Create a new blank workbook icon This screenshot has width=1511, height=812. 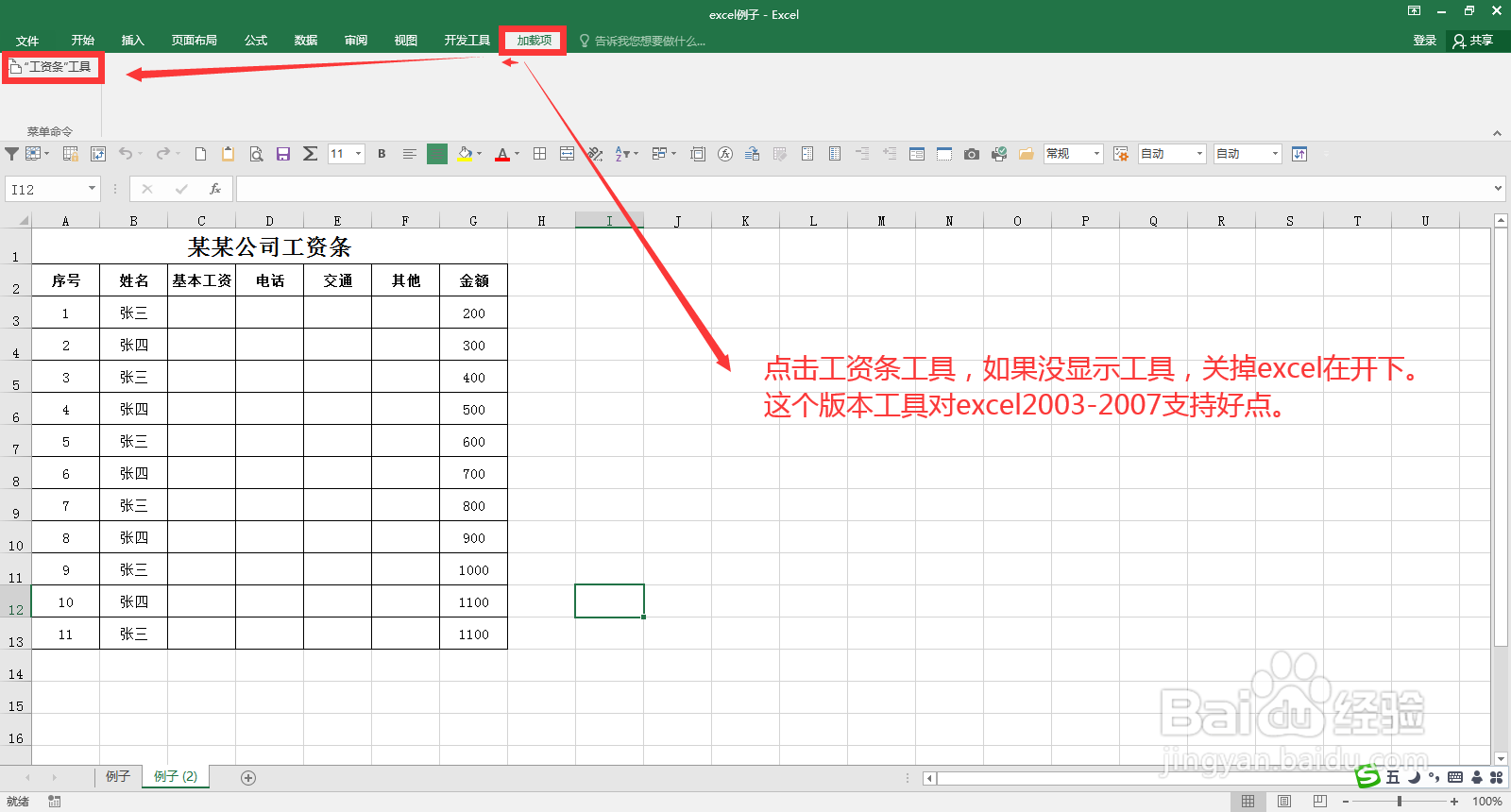tap(200, 154)
